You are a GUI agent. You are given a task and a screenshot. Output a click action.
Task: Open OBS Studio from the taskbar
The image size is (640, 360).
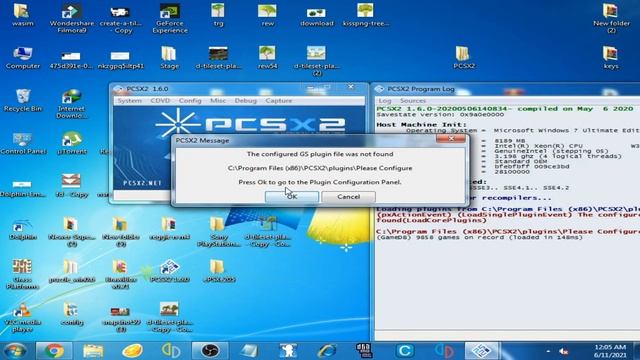(210, 351)
